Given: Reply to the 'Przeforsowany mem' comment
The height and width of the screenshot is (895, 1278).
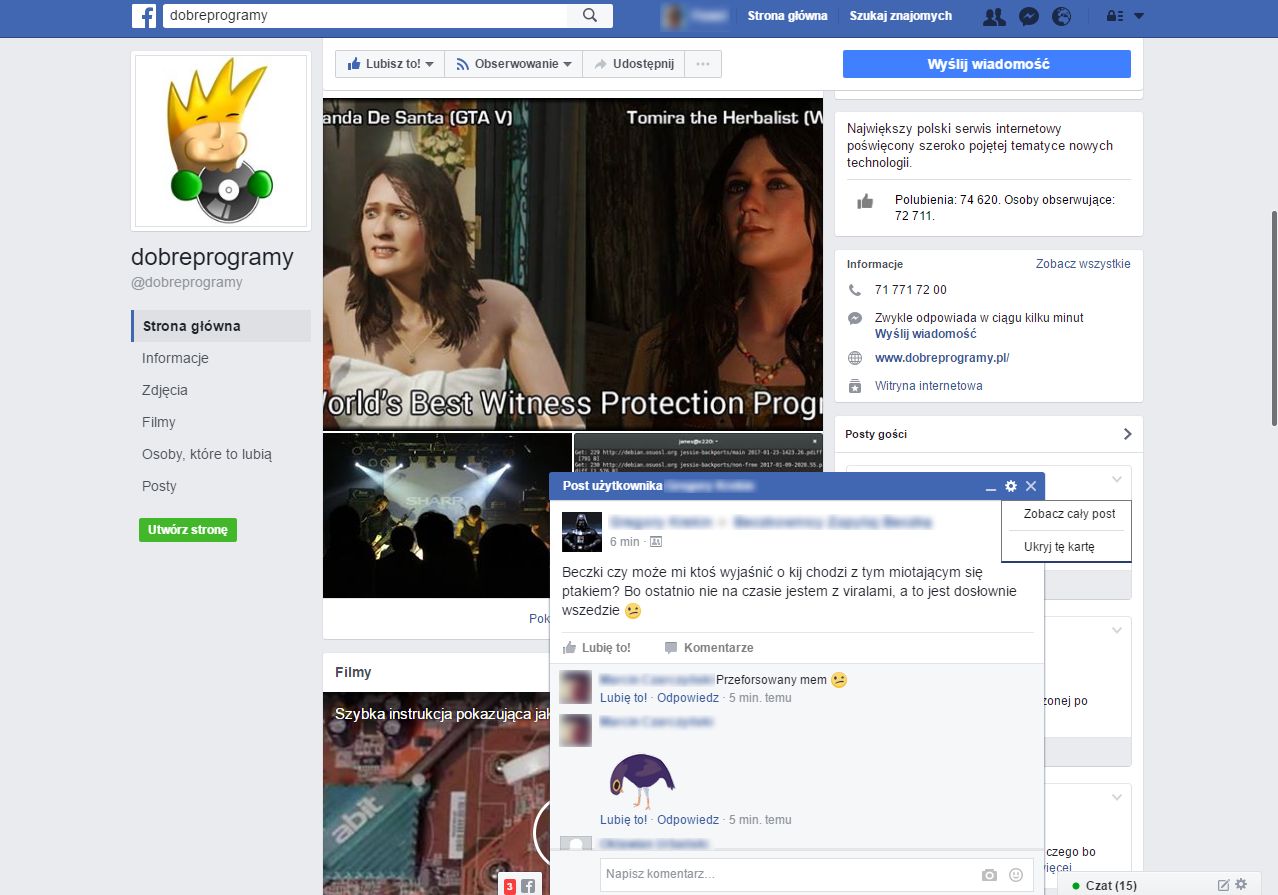Looking at the screenshot, I should click(x=688, y=698).
